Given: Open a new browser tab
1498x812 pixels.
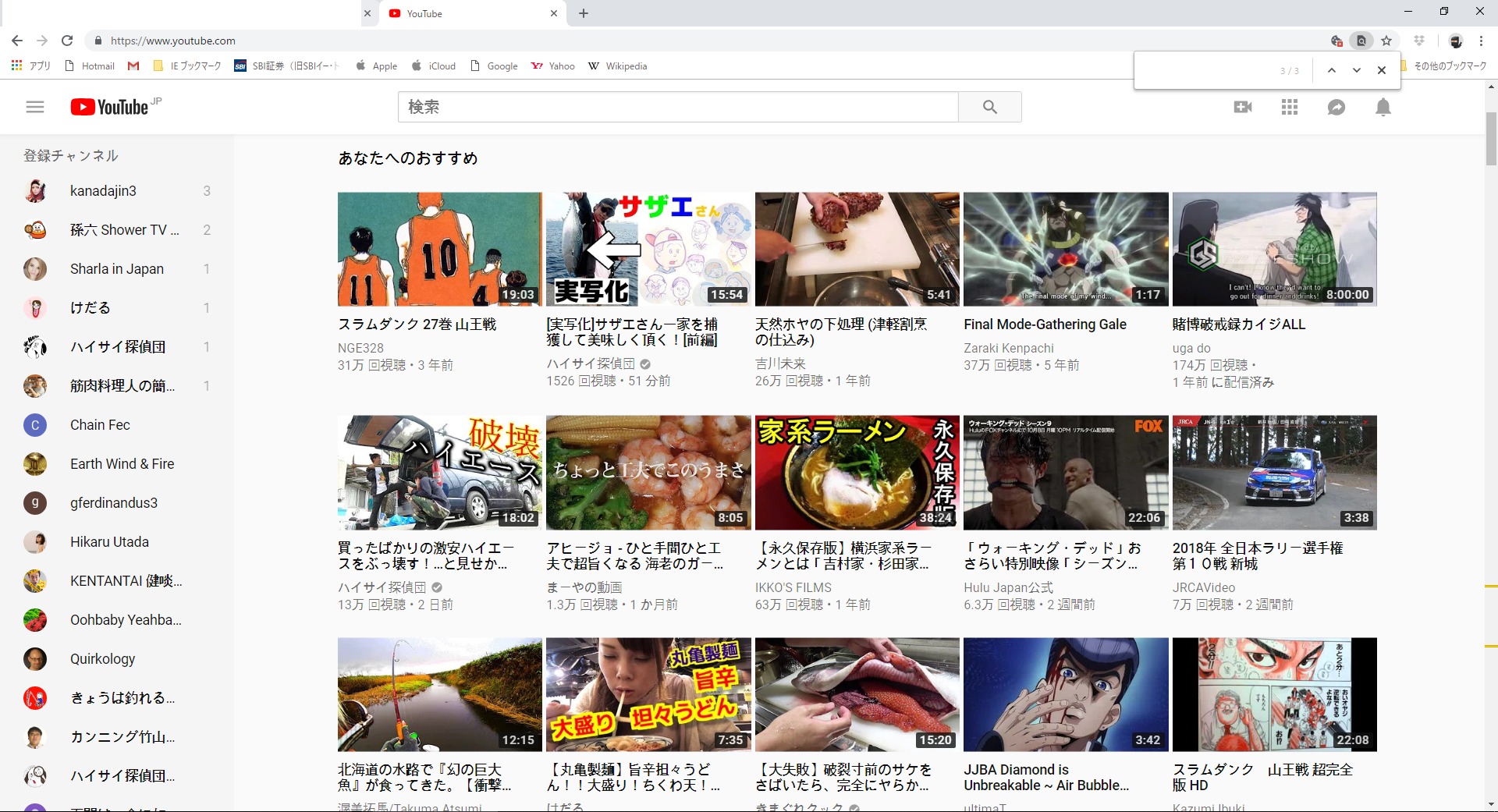Looking at the screenshot, I should 584,13.
